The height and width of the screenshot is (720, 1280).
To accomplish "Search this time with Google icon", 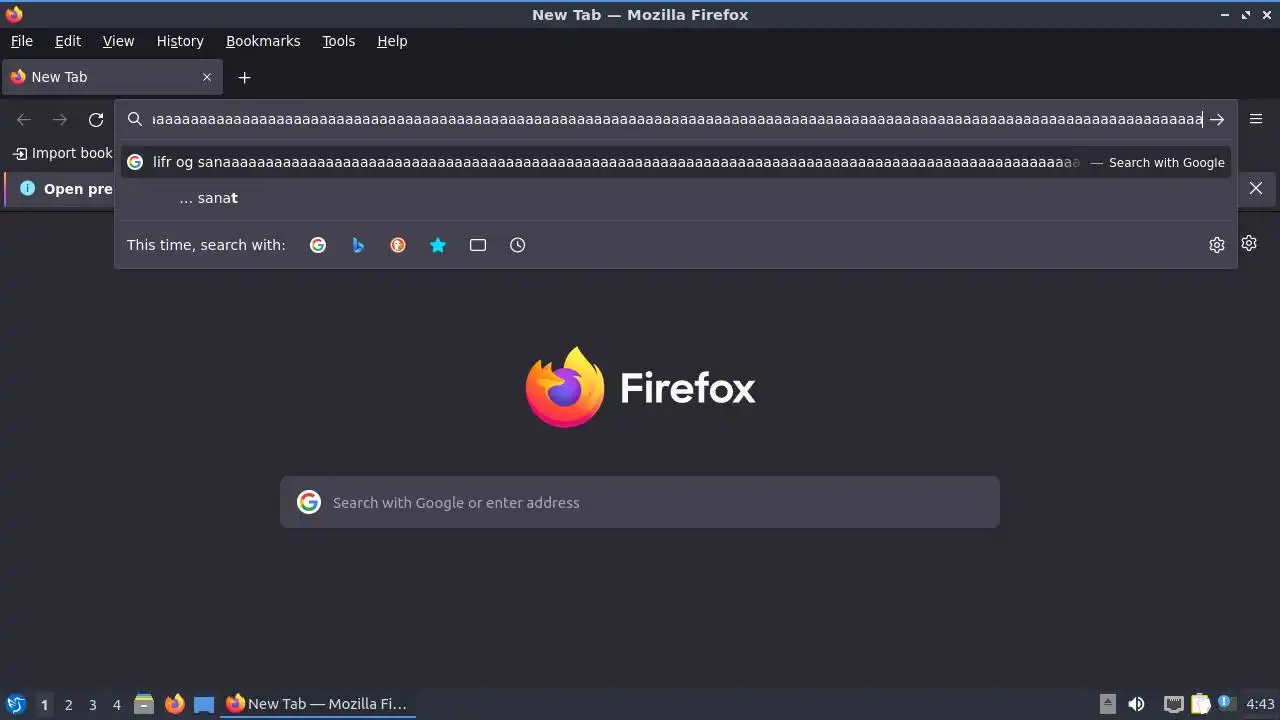I will coord(318,245).
